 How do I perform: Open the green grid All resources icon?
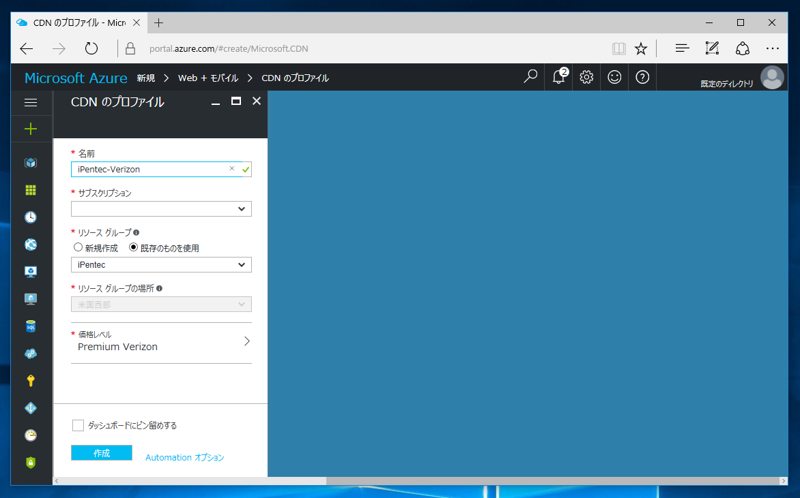coord(31,190)
